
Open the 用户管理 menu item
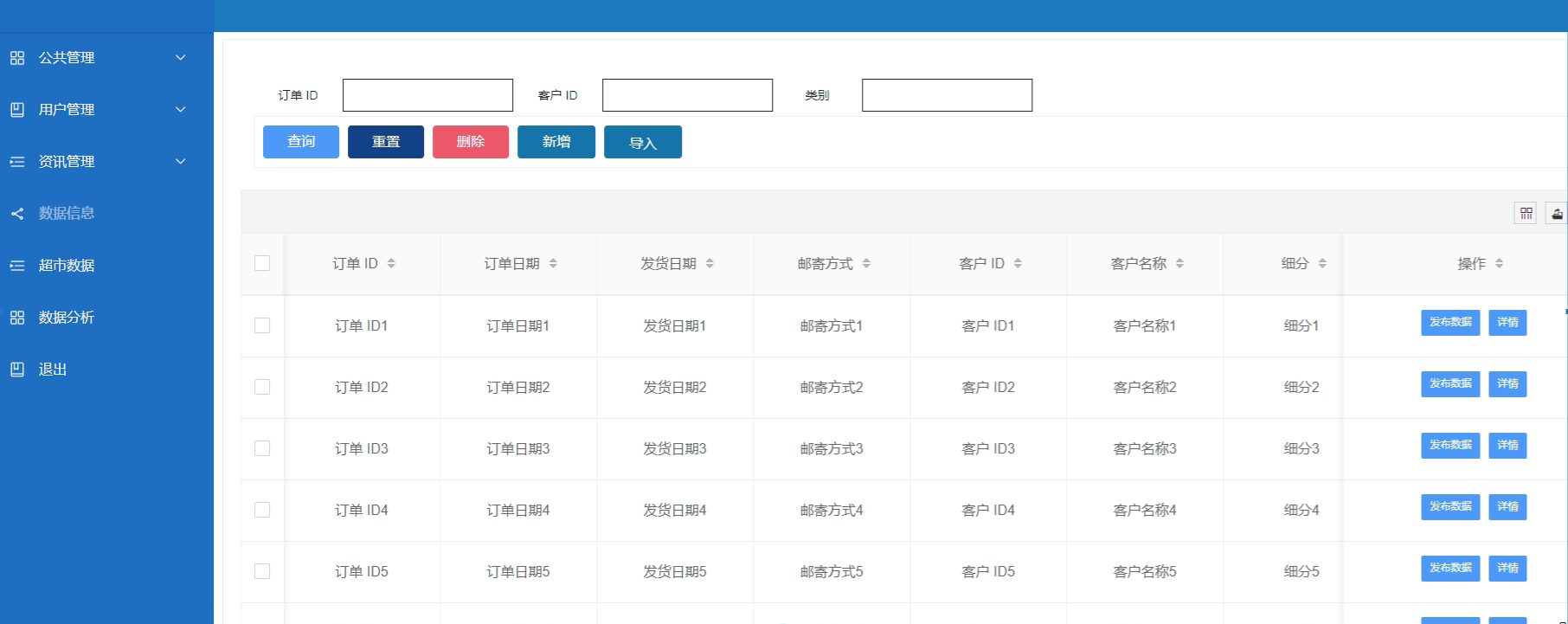106,110
